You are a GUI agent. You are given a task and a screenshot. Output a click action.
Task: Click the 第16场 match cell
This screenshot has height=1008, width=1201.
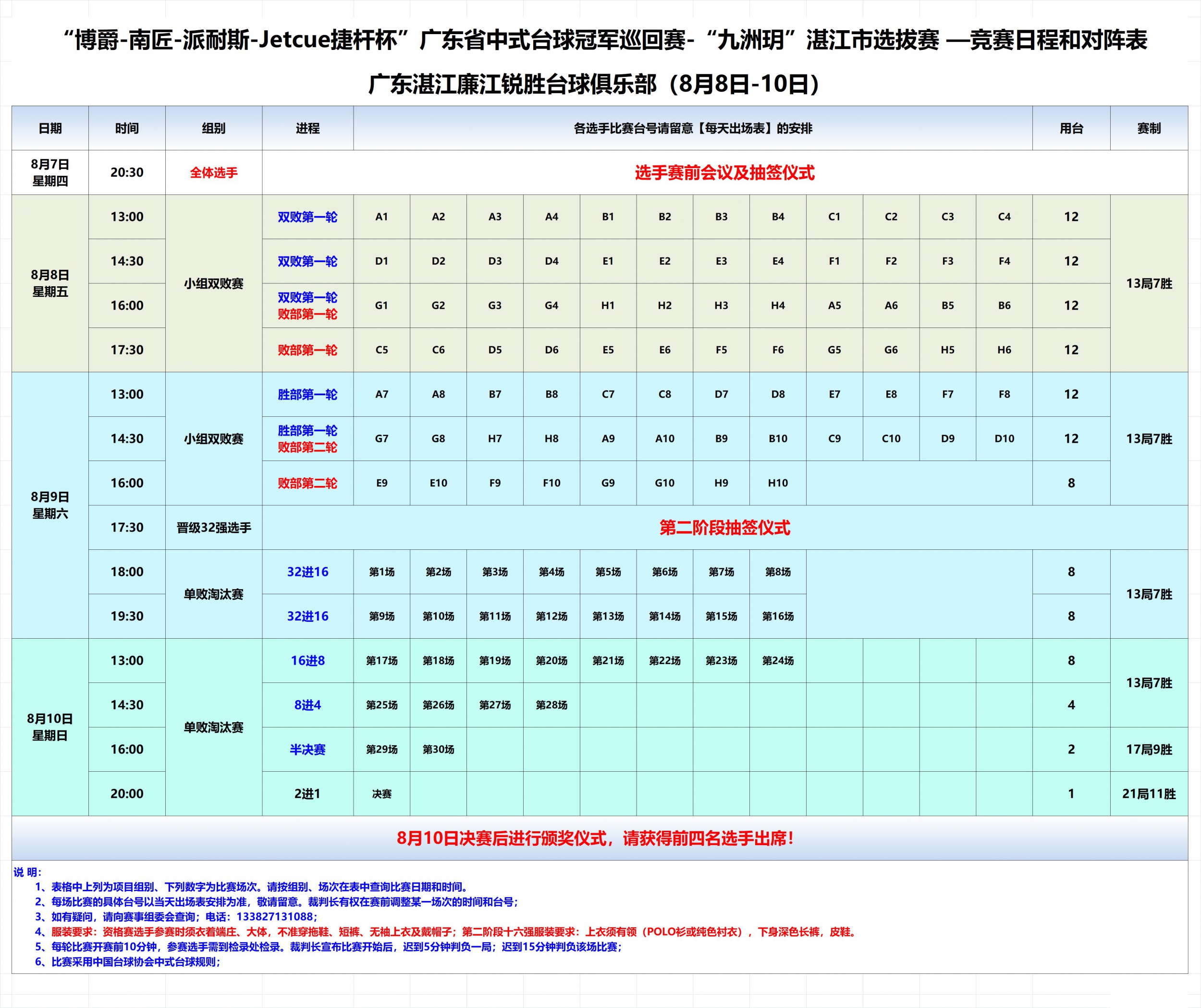click(x=777, y=616)
